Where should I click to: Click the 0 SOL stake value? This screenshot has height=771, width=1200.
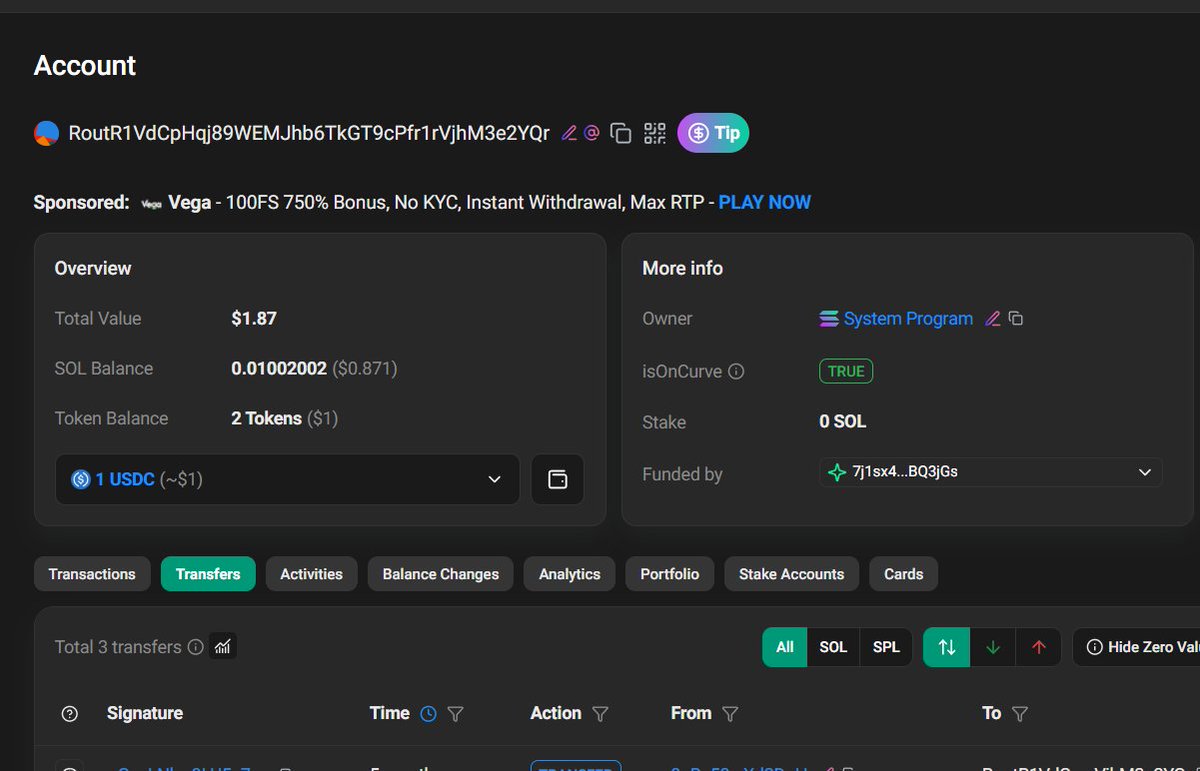click(x=843, y=421)
